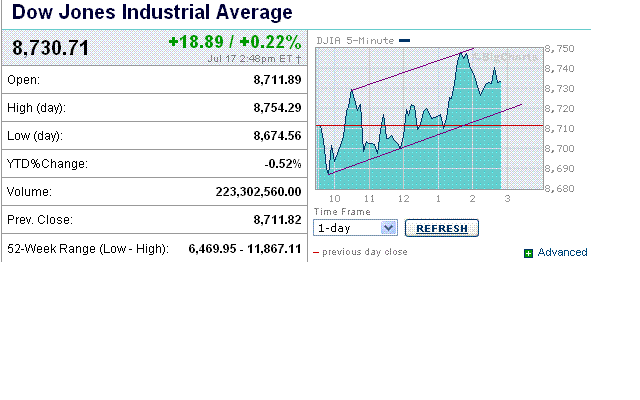Click the change value +18.89 / +0.22%

click(x=235, y=42)
